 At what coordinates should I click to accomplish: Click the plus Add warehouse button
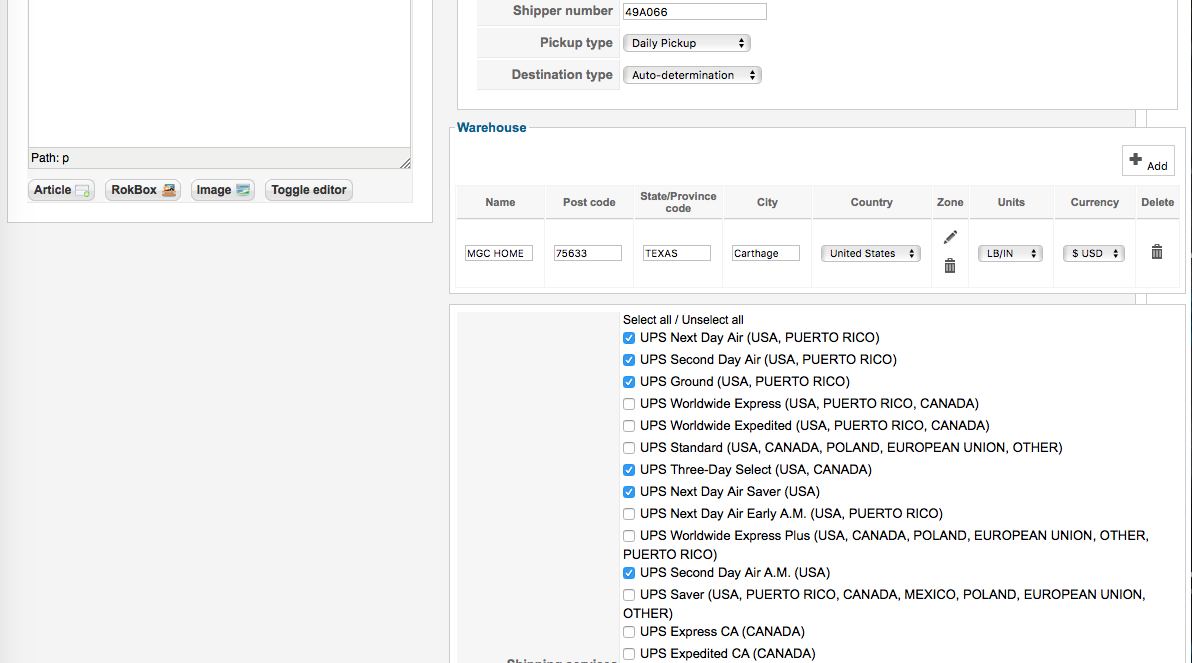[1148, 160]
